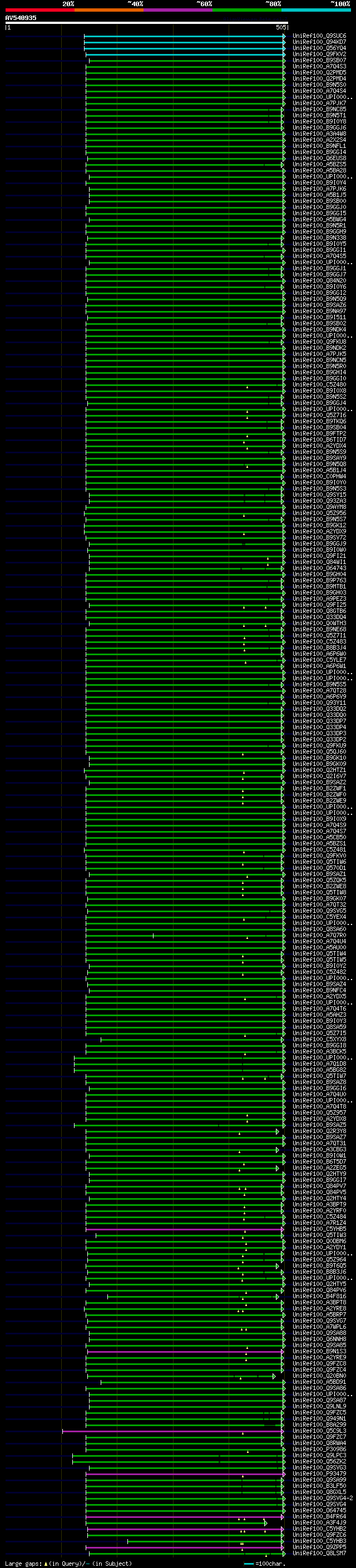Select hit label UniRef100_P93479
This screenshot has width=356, height=1568.
tap(319, 1473)
